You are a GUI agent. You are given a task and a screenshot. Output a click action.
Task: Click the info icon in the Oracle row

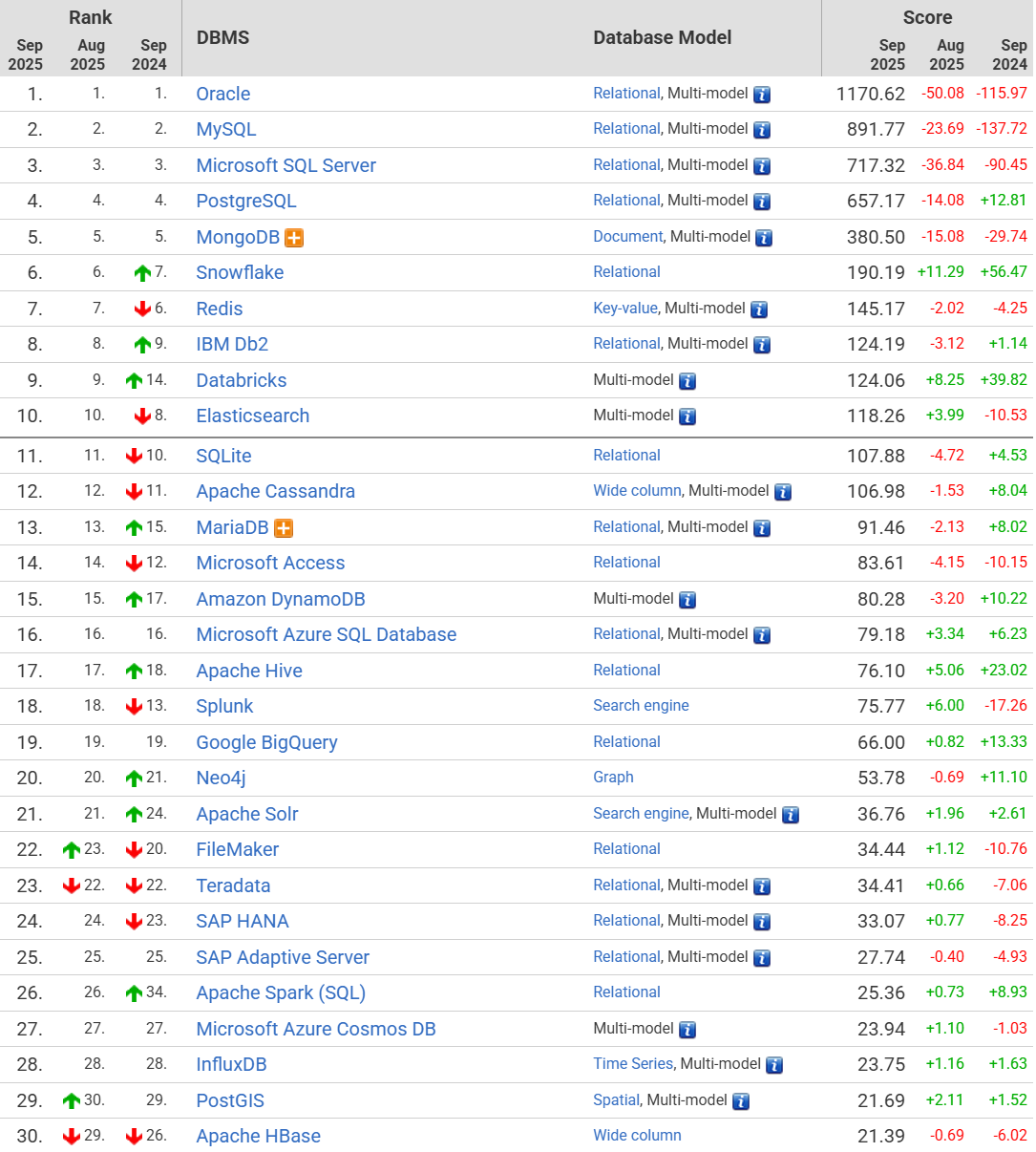coord(762,95)
